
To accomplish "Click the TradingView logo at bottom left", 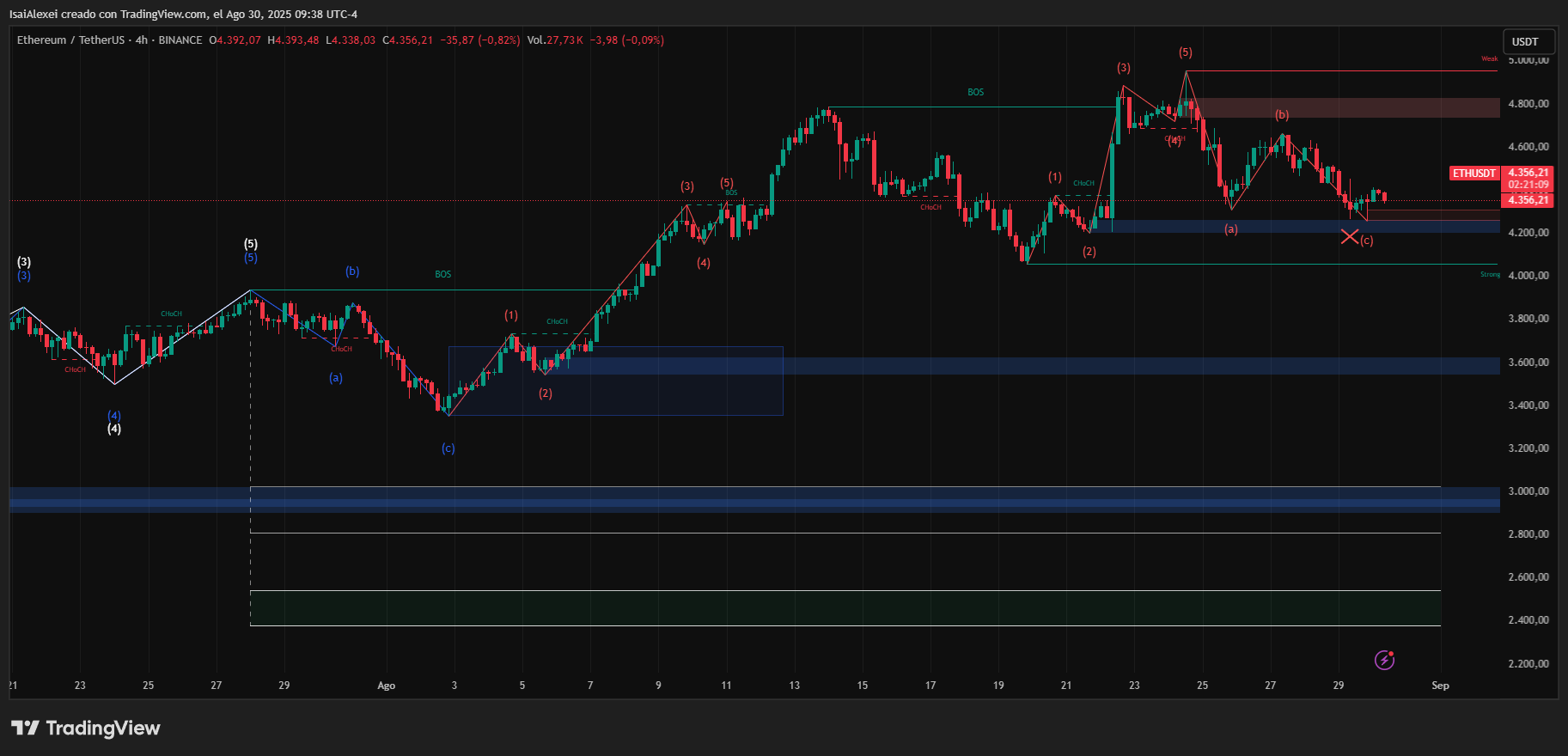I will [x=86, y=729].
